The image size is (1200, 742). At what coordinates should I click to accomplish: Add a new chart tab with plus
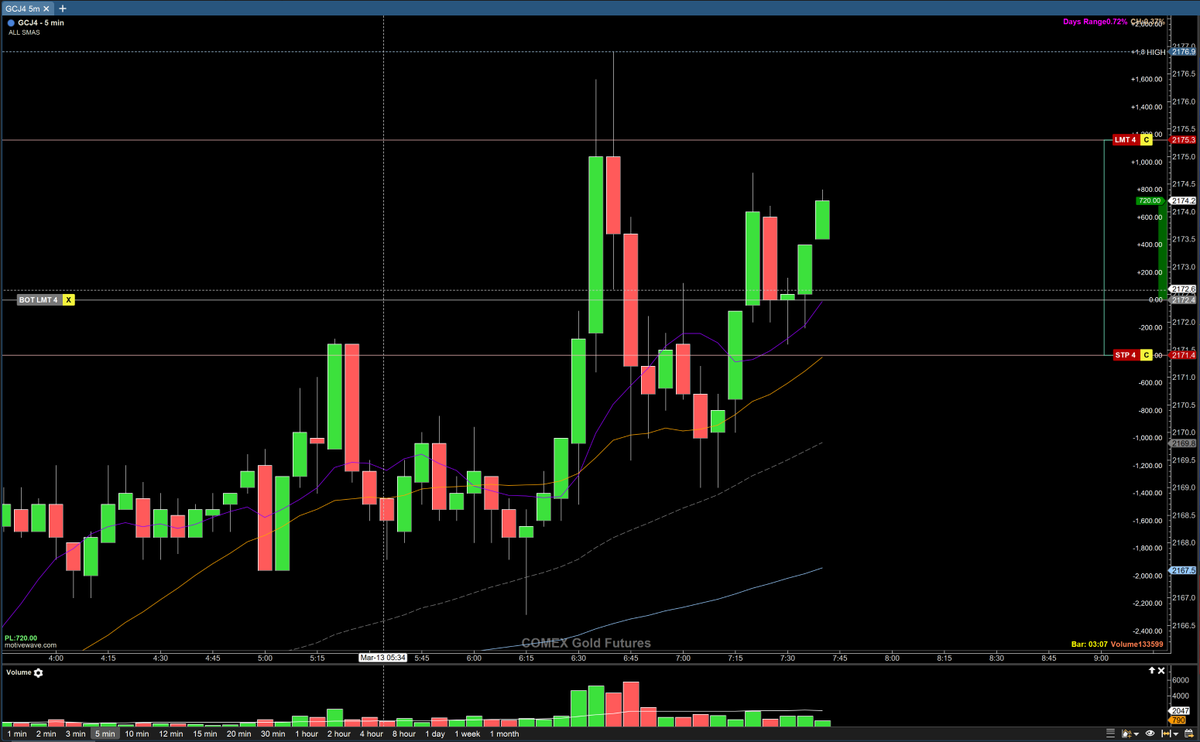[x=63, y=8]
